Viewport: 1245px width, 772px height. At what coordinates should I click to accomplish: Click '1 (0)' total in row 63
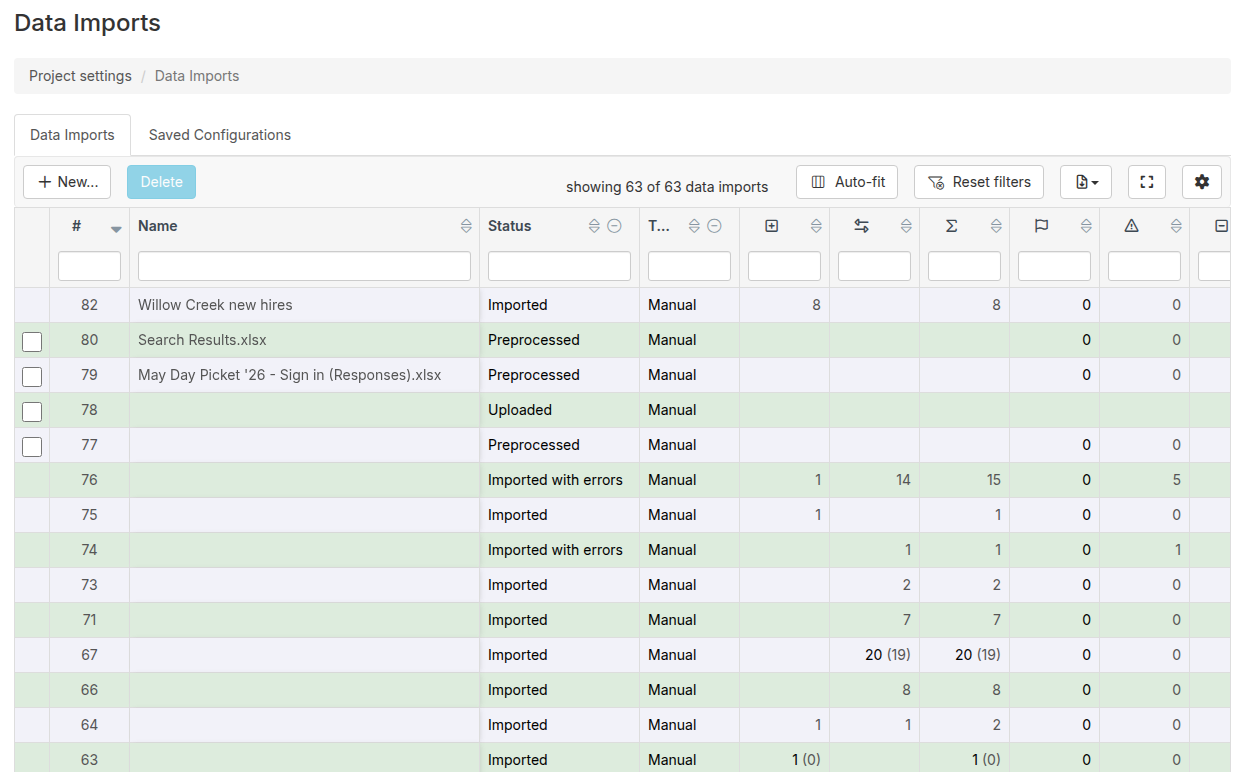(x=986, y=760)
